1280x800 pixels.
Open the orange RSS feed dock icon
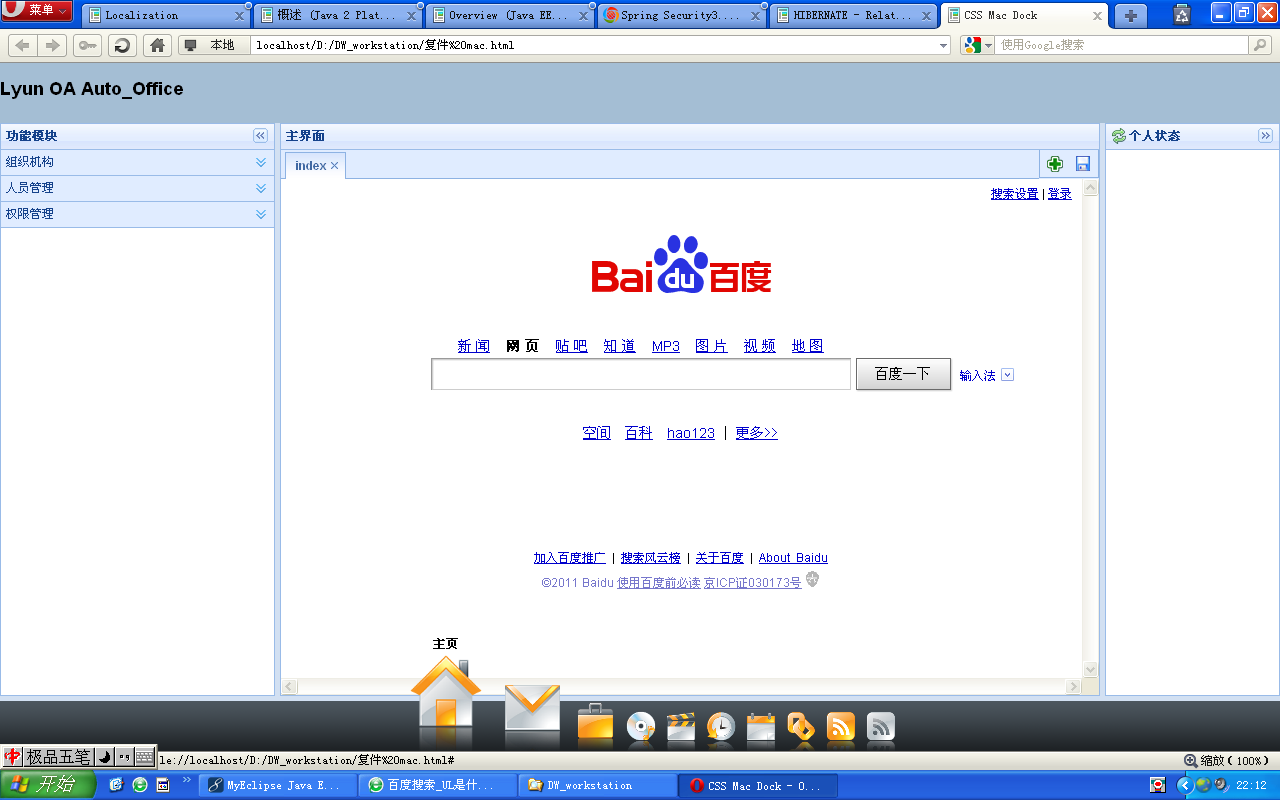pyautogui.click(x=841, y=726)
